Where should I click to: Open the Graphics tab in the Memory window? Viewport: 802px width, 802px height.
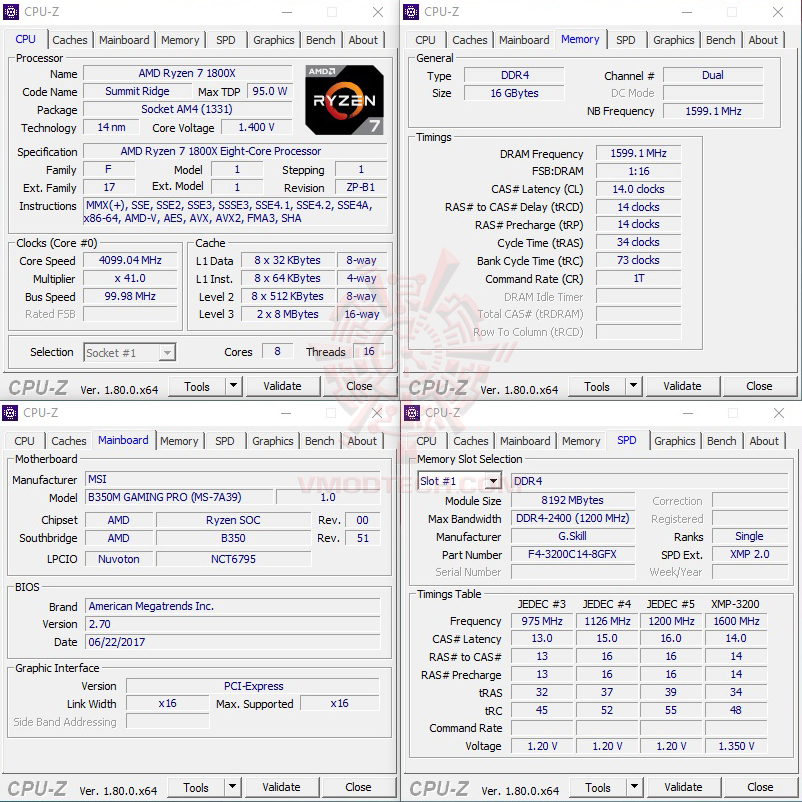[674, 40]
